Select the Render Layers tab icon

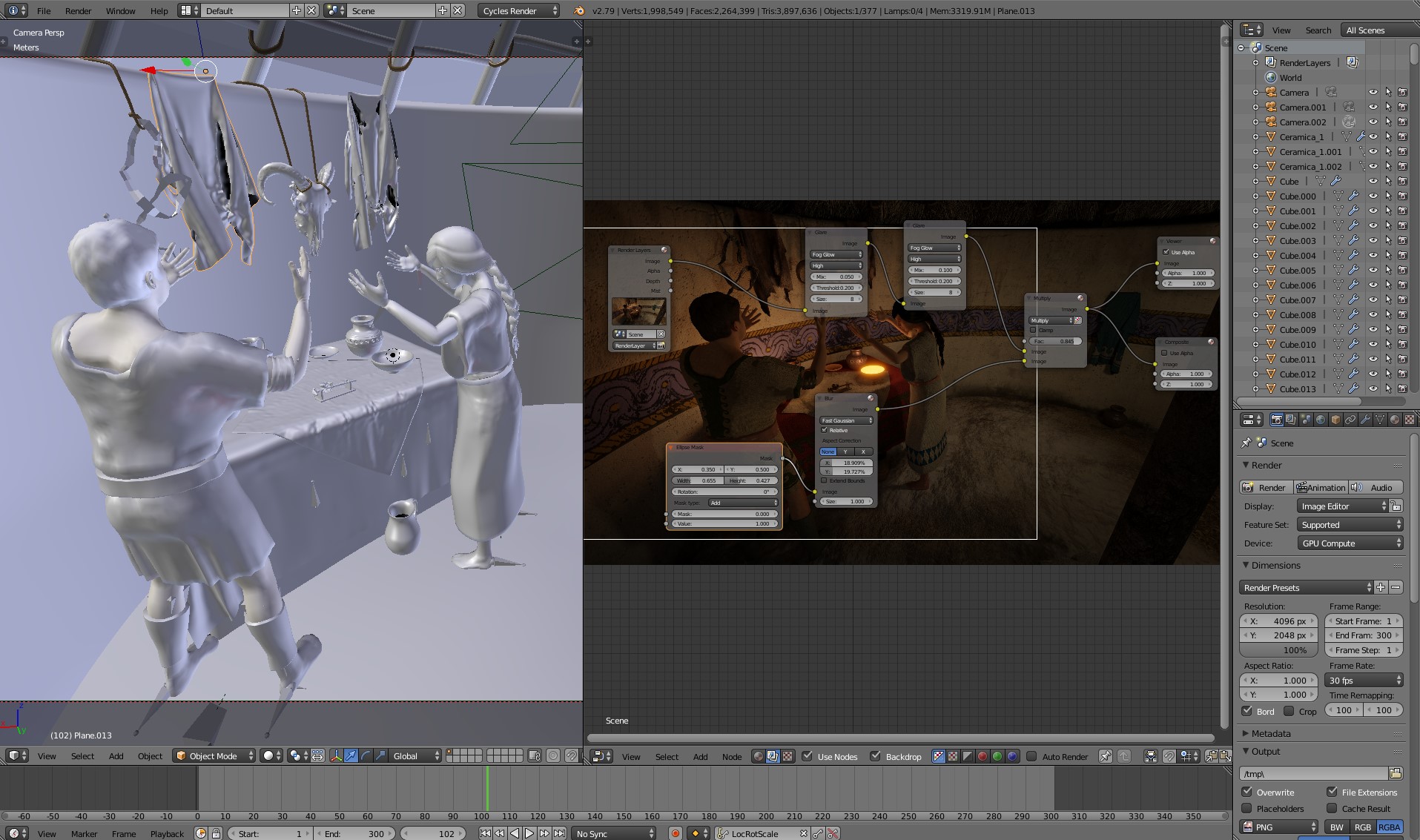point(1290,420)
